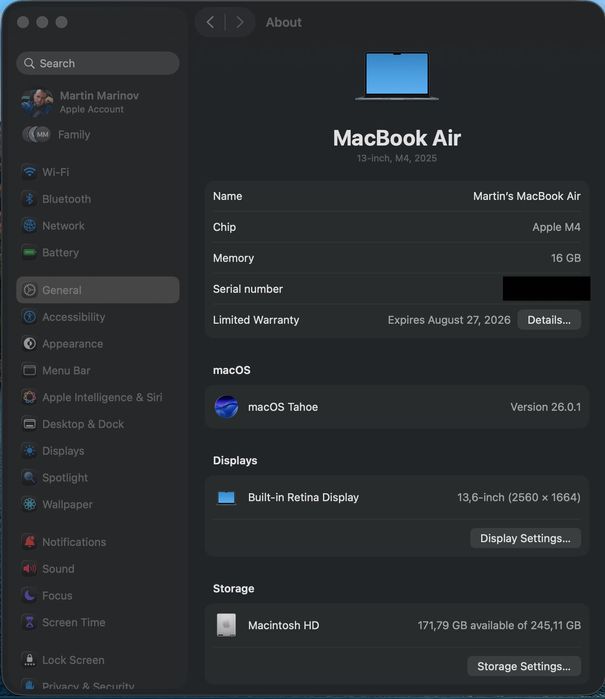Click the Focus moon icon
Image resolution: width=605 pixels, height=699 pixels.
[29, 596]
